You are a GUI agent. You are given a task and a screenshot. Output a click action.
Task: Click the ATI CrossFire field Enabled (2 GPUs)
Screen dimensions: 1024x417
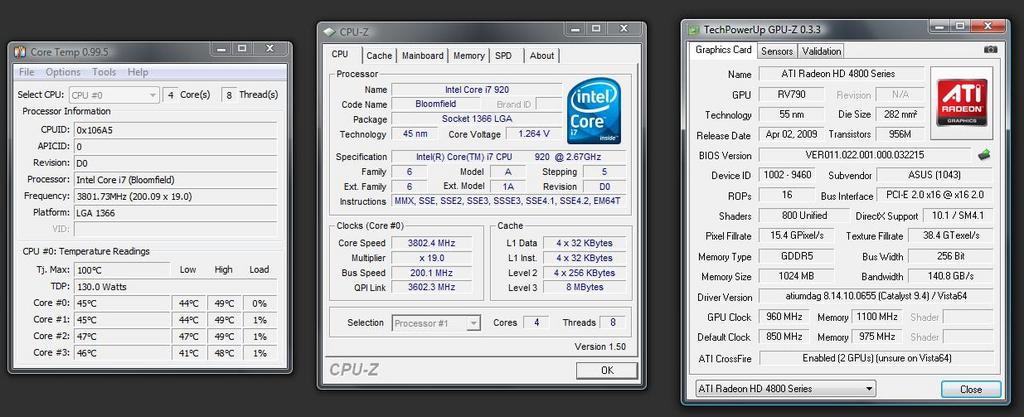click(875, 358)
